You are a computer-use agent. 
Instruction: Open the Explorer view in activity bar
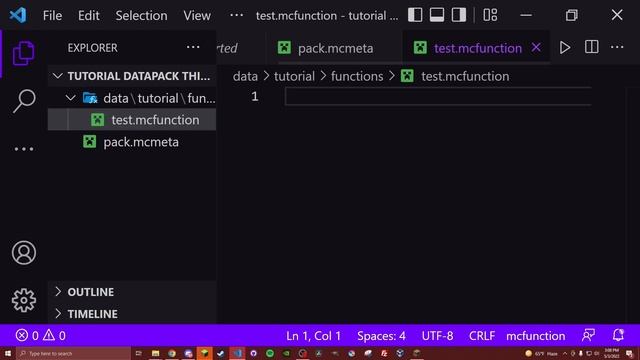coord(23,53)
